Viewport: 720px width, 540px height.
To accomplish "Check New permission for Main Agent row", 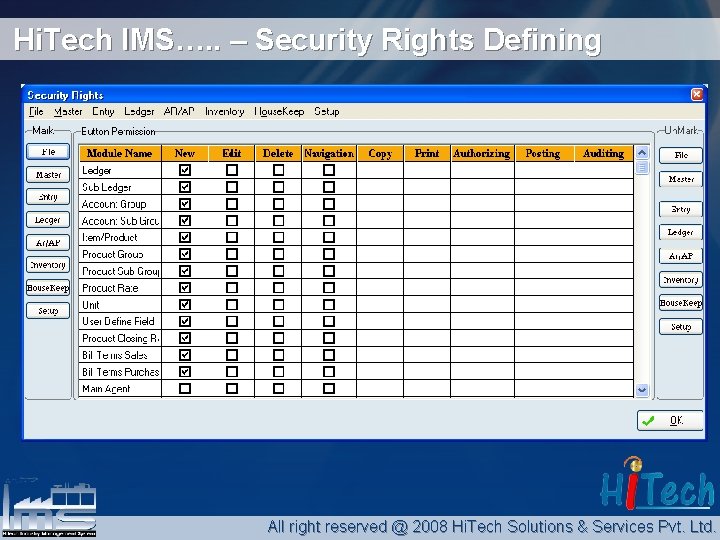I will coord(185,388).
